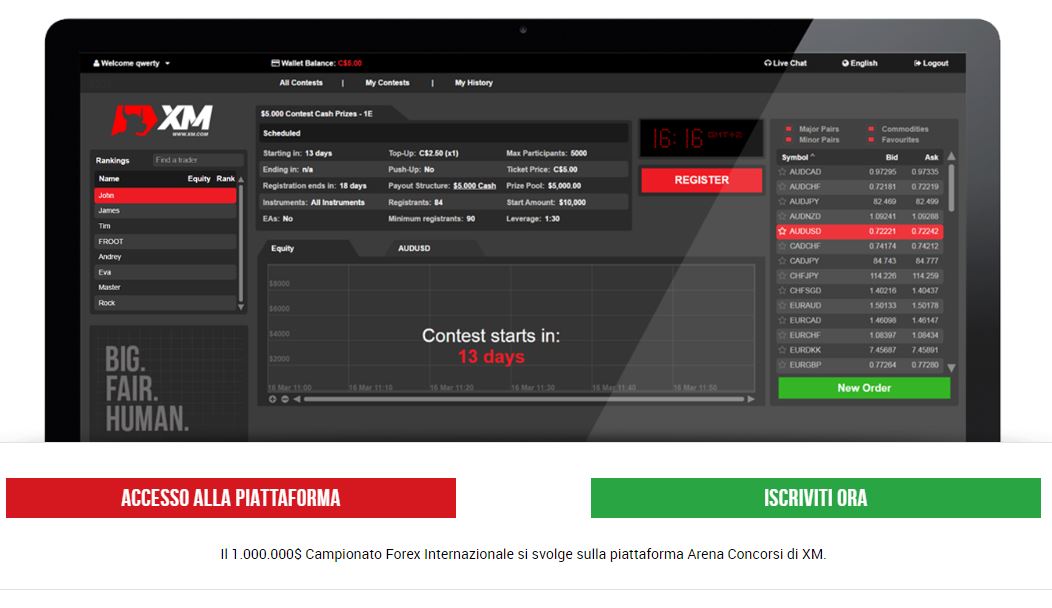Screen dimensions: 1052x608
Task: Favourite CADJPY with star icon
Action: coord(782,261)
